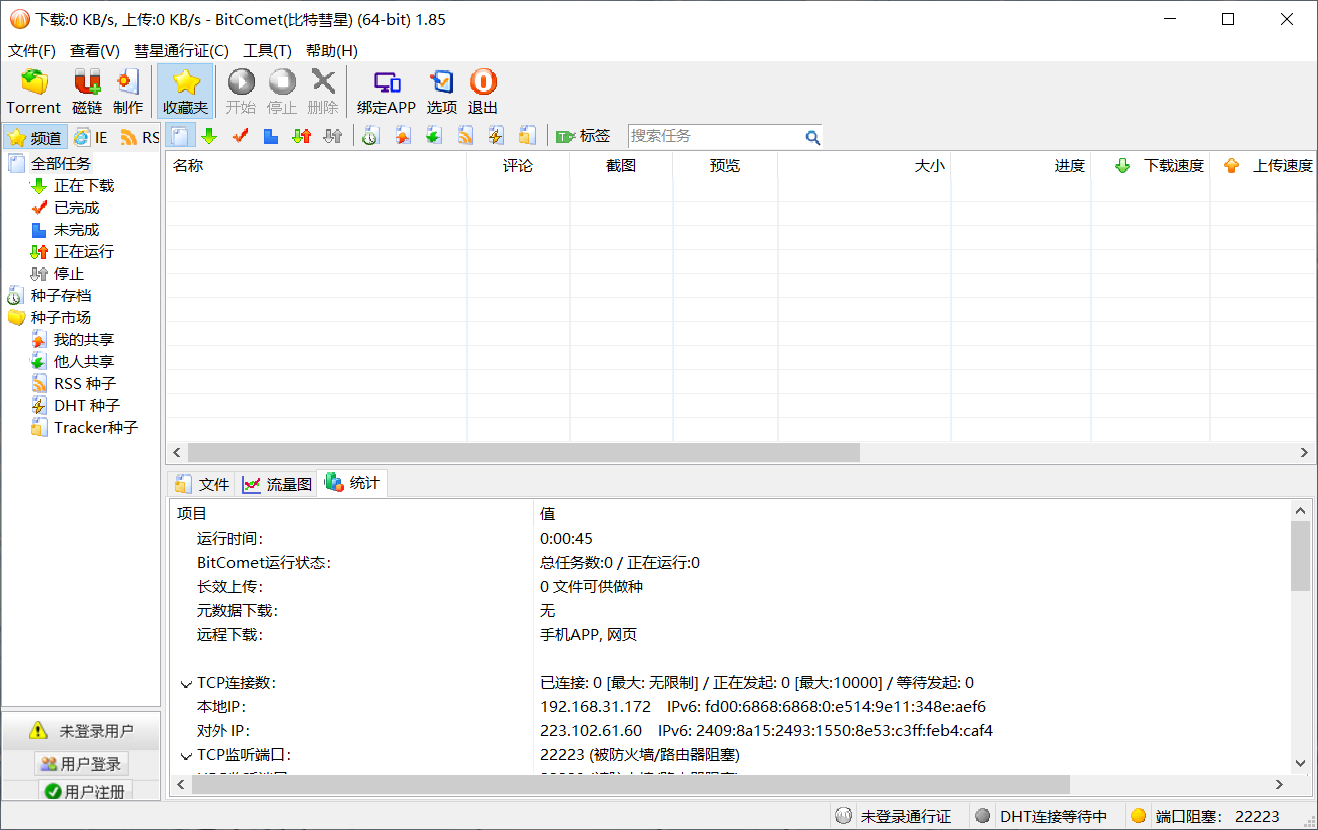Click the Tracker torrent folder filter icon
Image resolution: width=1318 pixels, height=830 pixels.
pos(527,136)
